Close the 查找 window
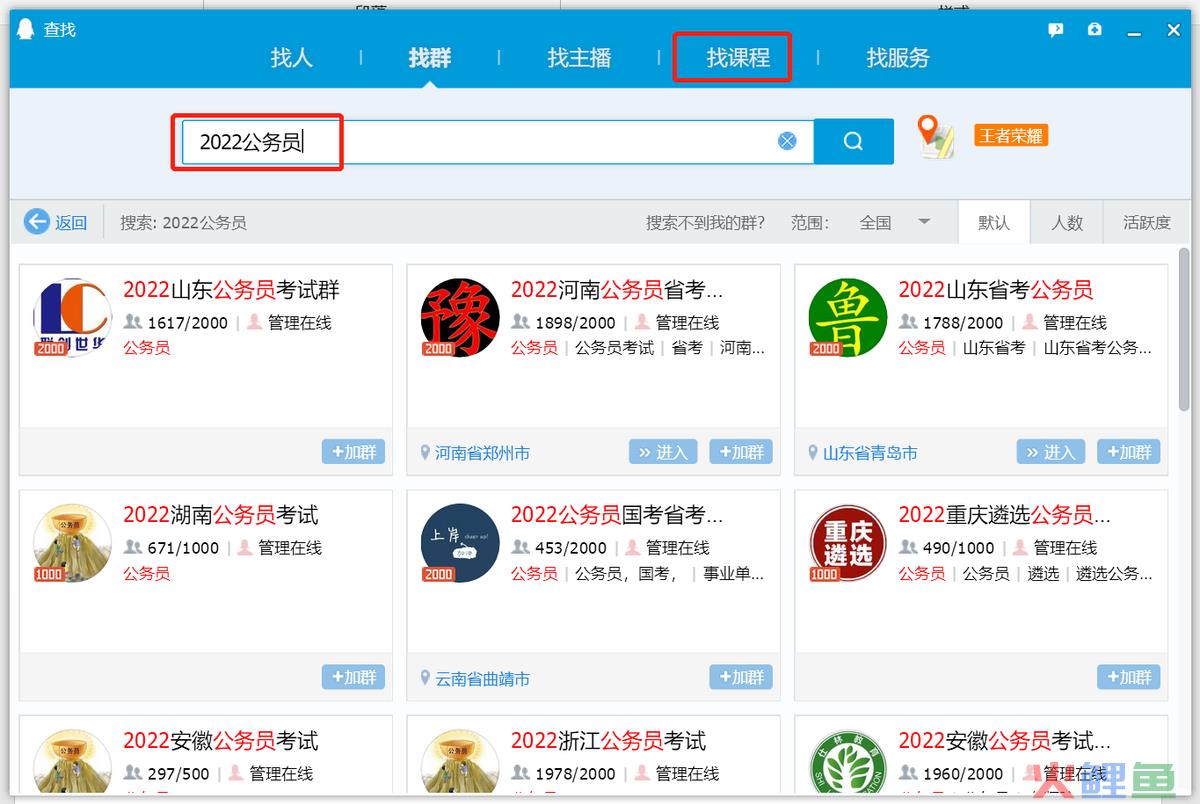The height and width of the screenshot is (804, 1200). 1174,30
